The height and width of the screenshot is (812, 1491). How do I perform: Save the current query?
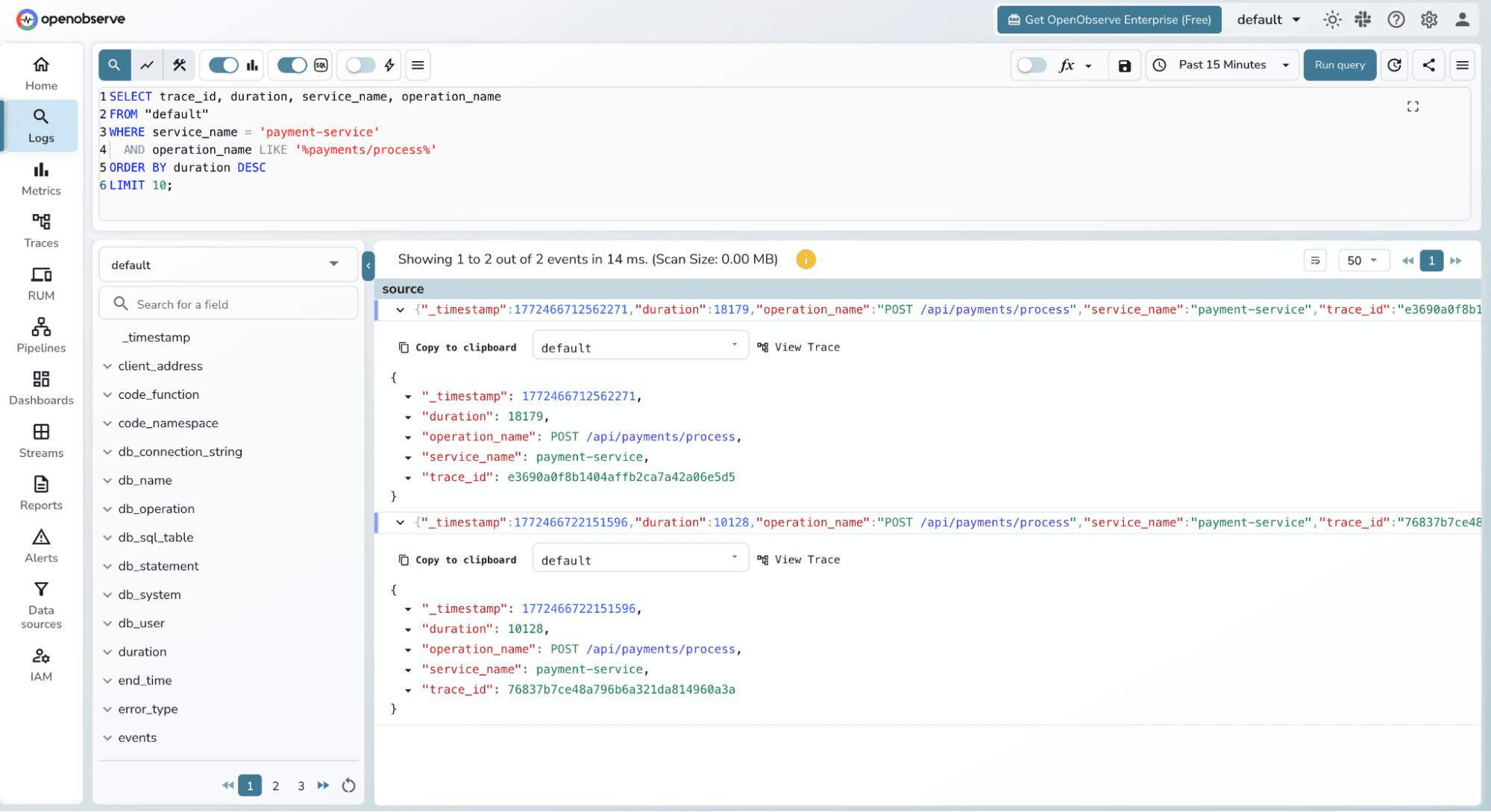pos(1124,65)
